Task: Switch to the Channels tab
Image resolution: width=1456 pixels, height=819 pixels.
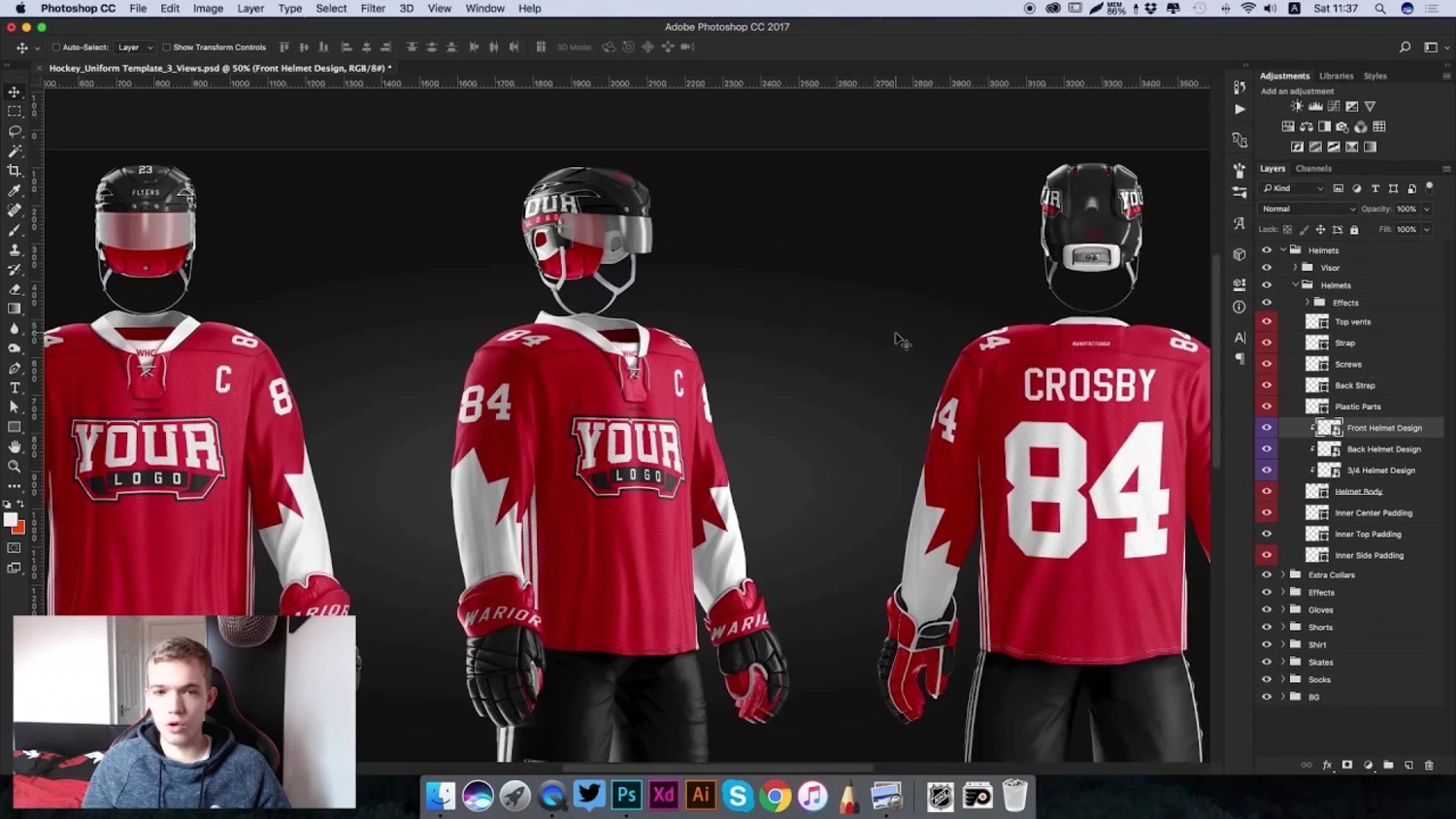Action: pos(1313,168)
